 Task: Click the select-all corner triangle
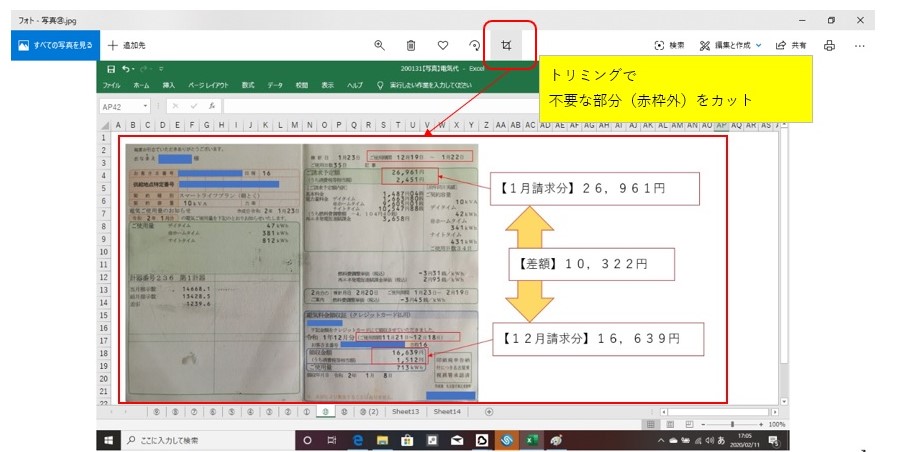pyautogui.click(x=105, y=125)
